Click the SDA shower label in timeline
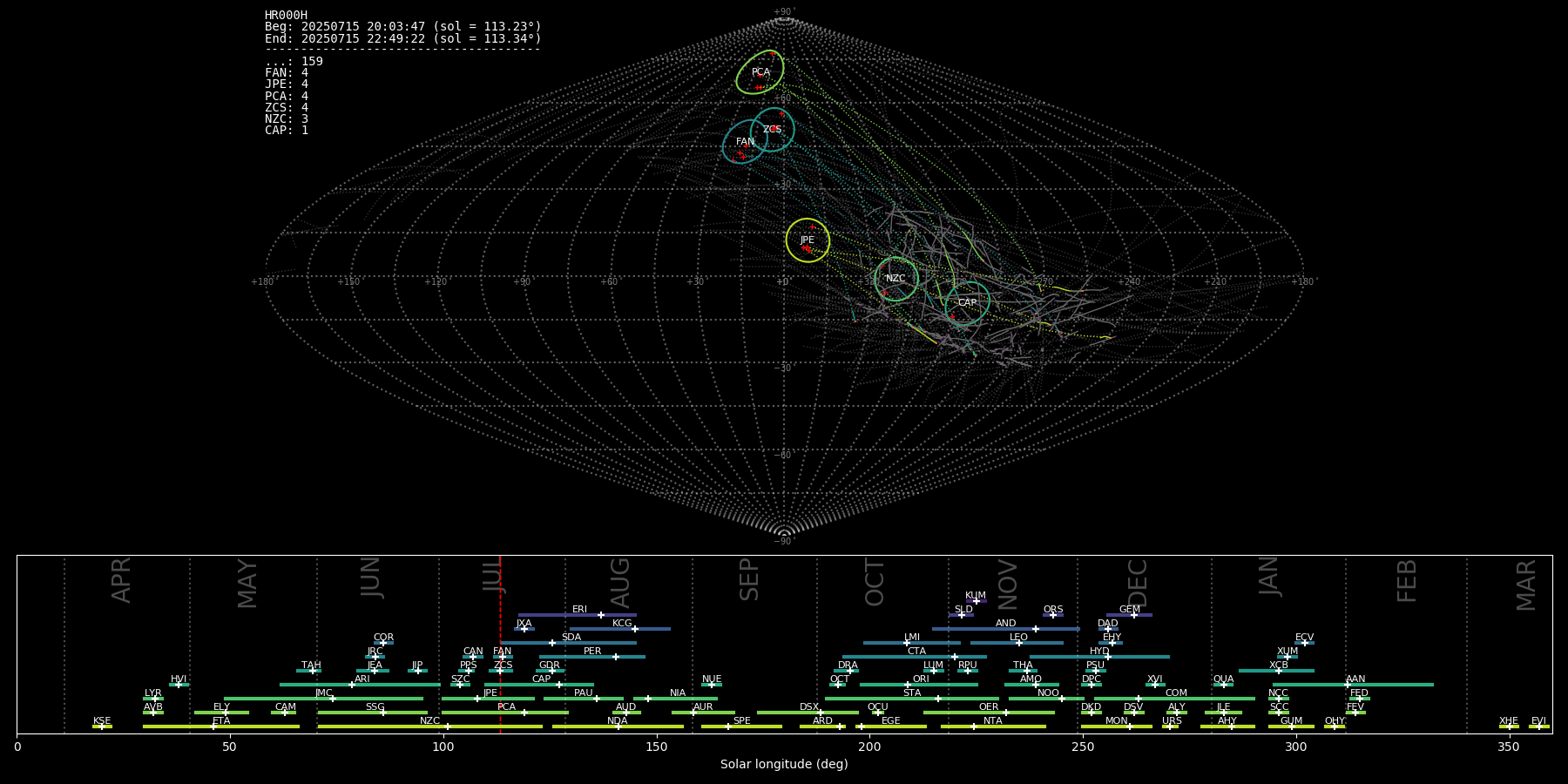 coord(571,638)
